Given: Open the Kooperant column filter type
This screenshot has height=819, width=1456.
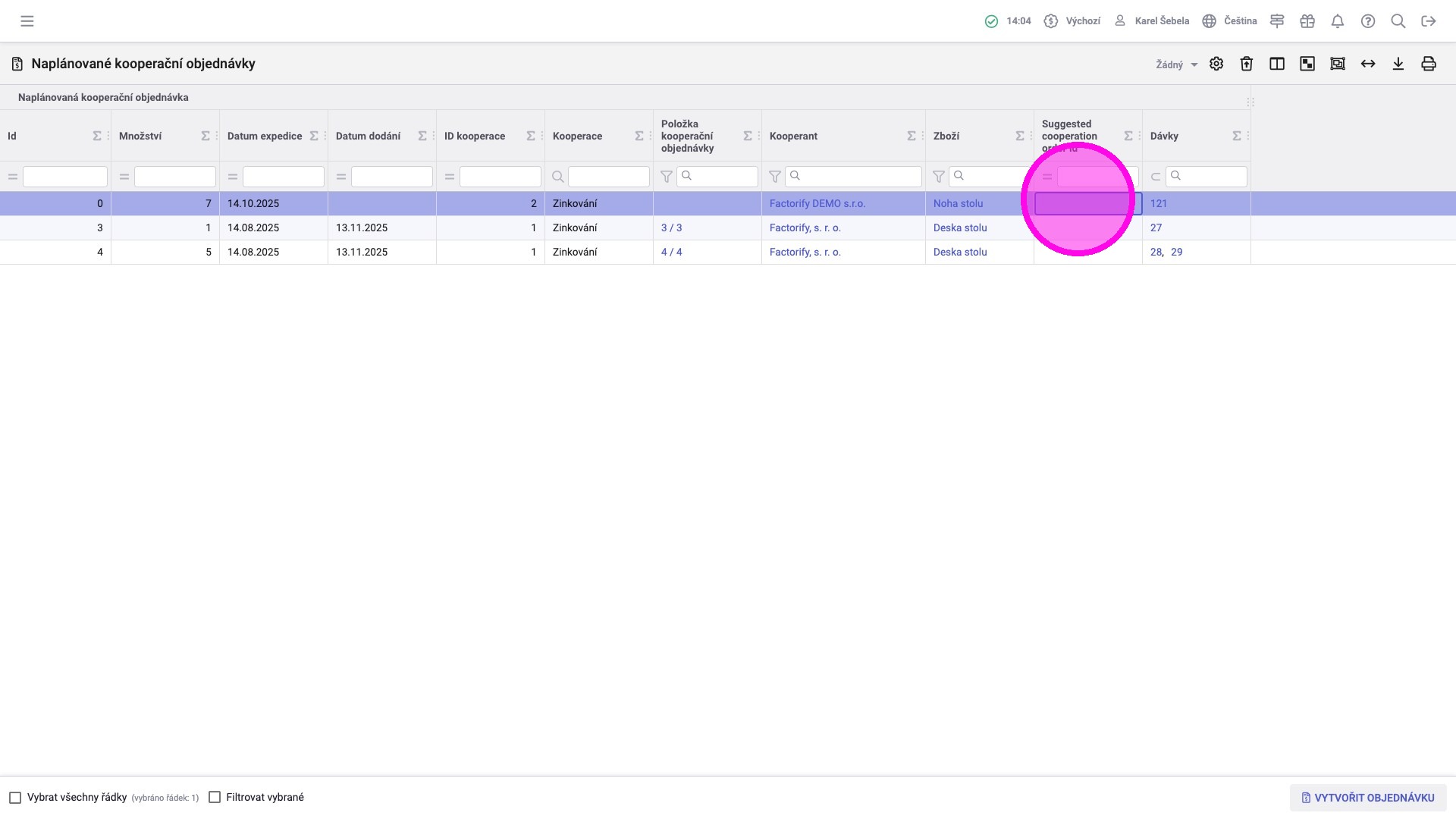Looking at the screenshot, I should (x=775, y=177).
